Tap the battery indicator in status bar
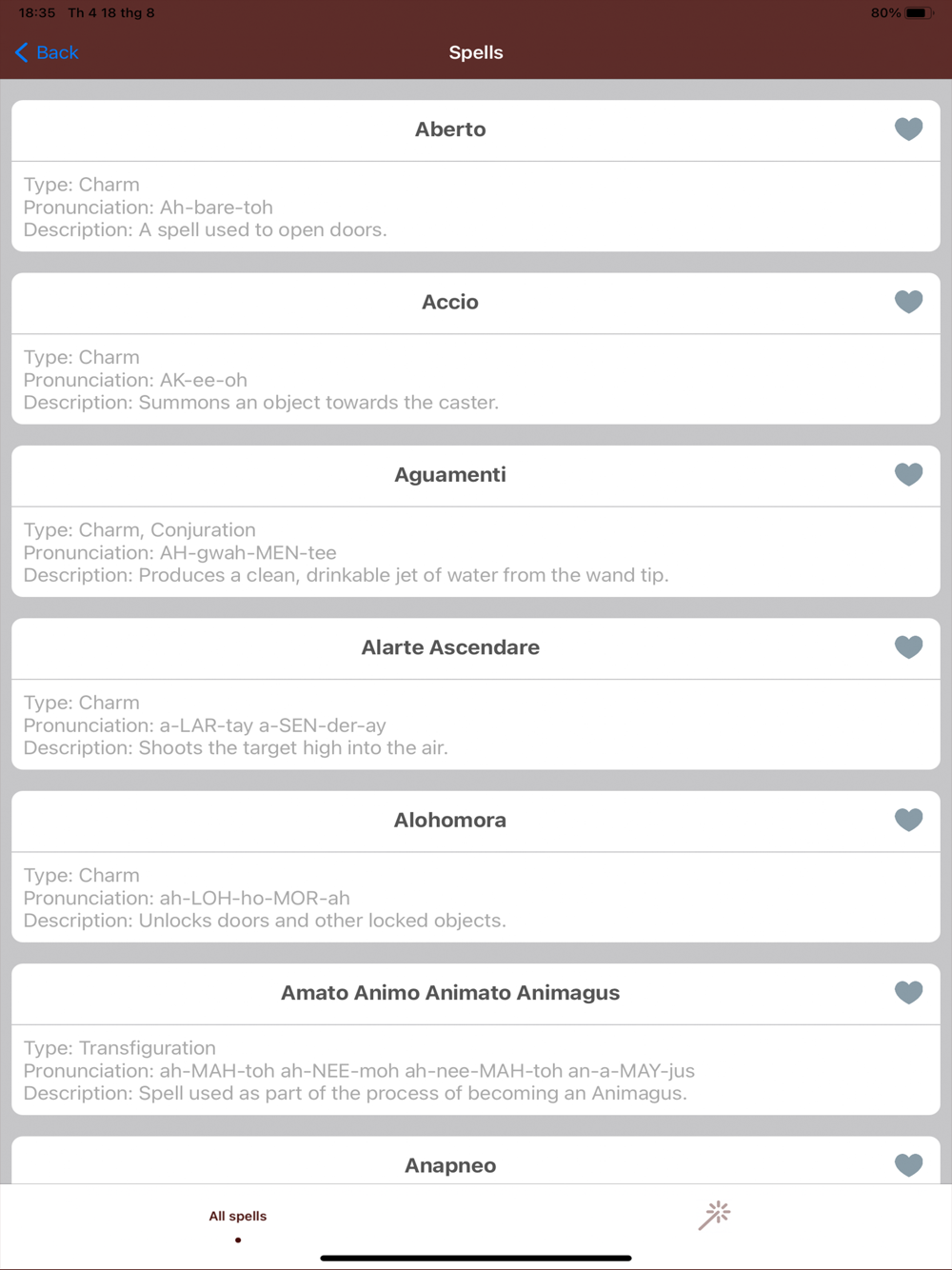The width and height of the screenshot is (952, 1270). (x=919, y=13)
